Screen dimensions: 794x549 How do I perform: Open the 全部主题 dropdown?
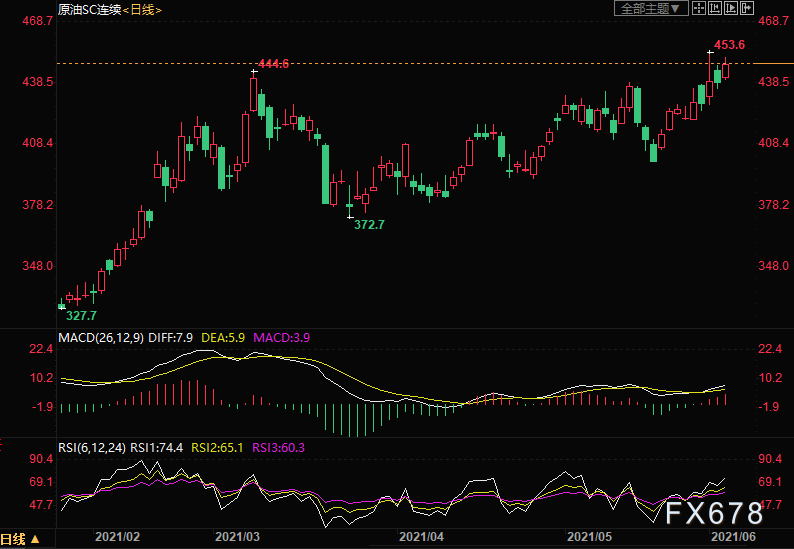649,9
